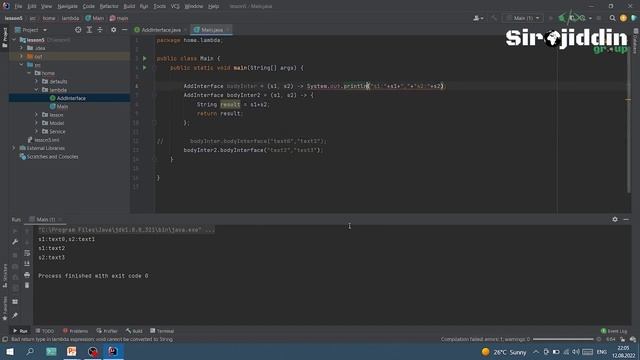Open Search Everywhere magnifier in toolbar
The image size is (640, 360).
click(x=612, y=18)
